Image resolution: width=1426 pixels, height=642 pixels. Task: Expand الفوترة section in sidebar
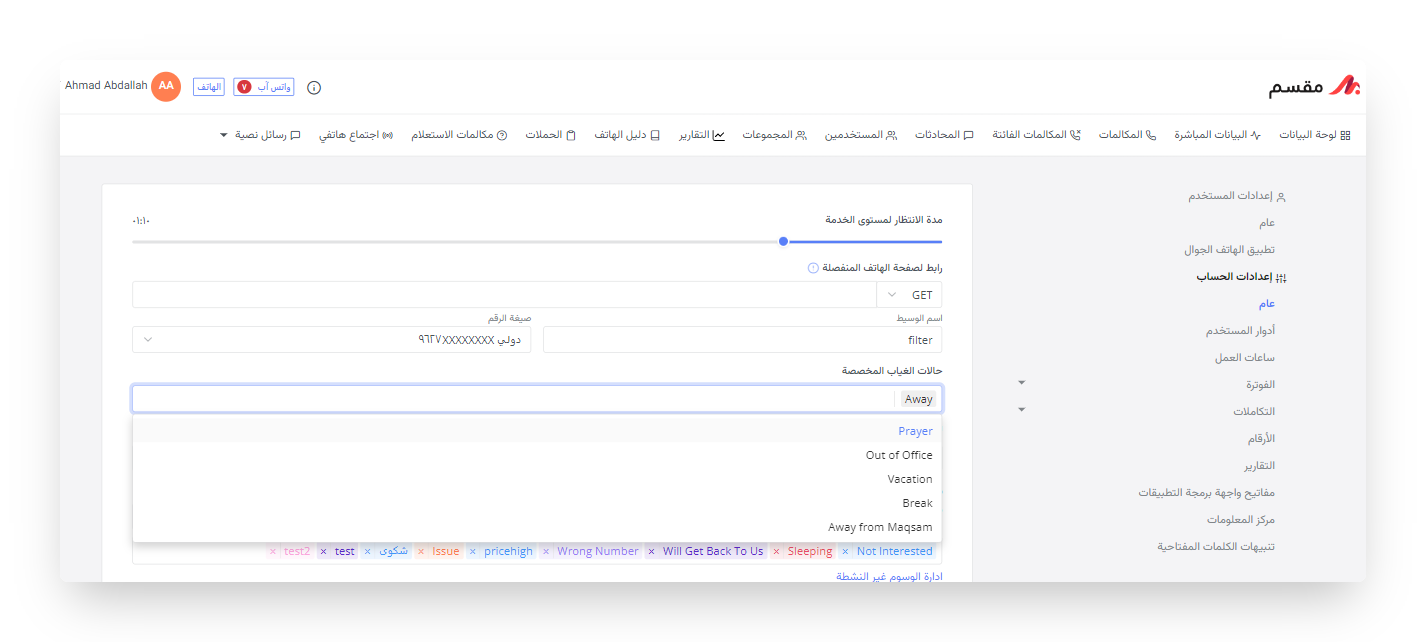click(x=1021, y=383)
